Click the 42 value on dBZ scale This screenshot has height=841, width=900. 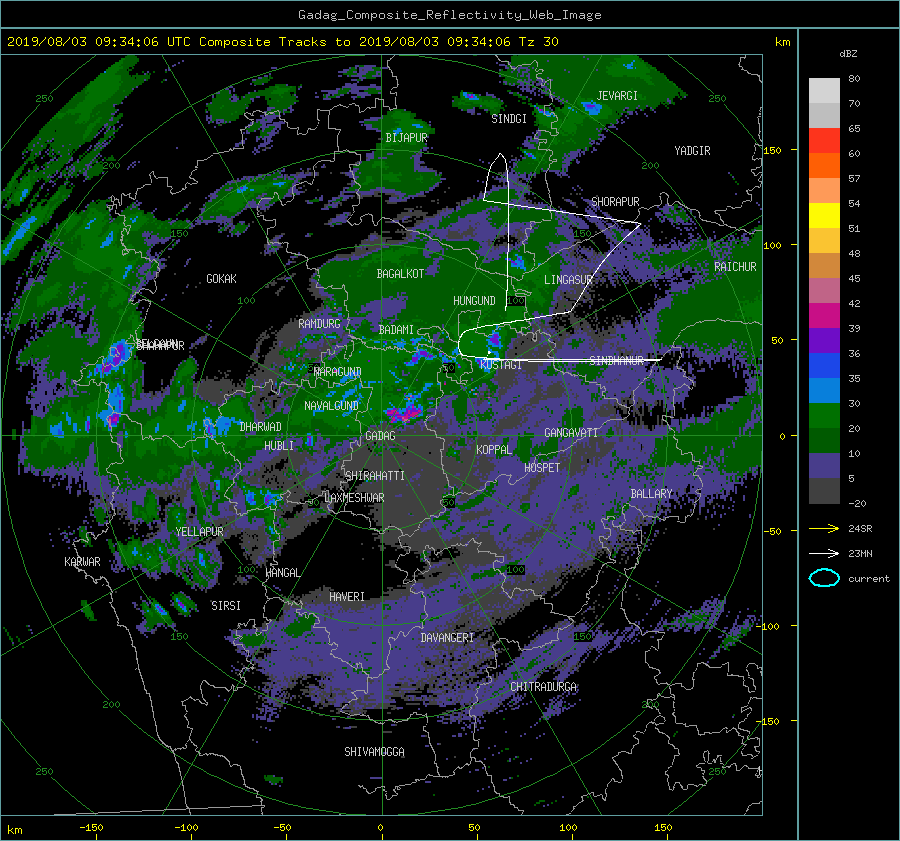pyautogui.click(x=854, y=304)
